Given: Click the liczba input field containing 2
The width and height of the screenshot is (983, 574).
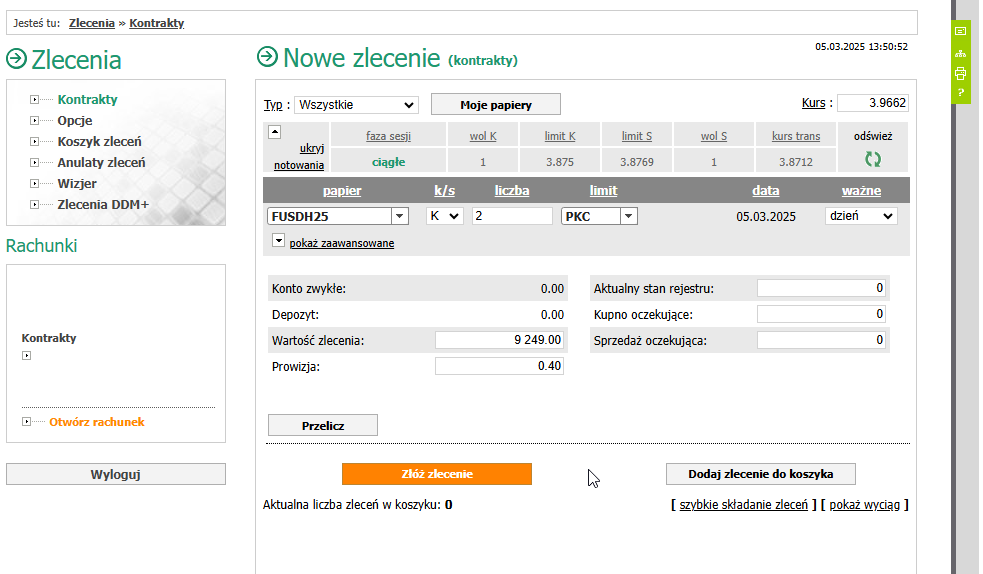Looking at the screenshot, I should (511, 216).
